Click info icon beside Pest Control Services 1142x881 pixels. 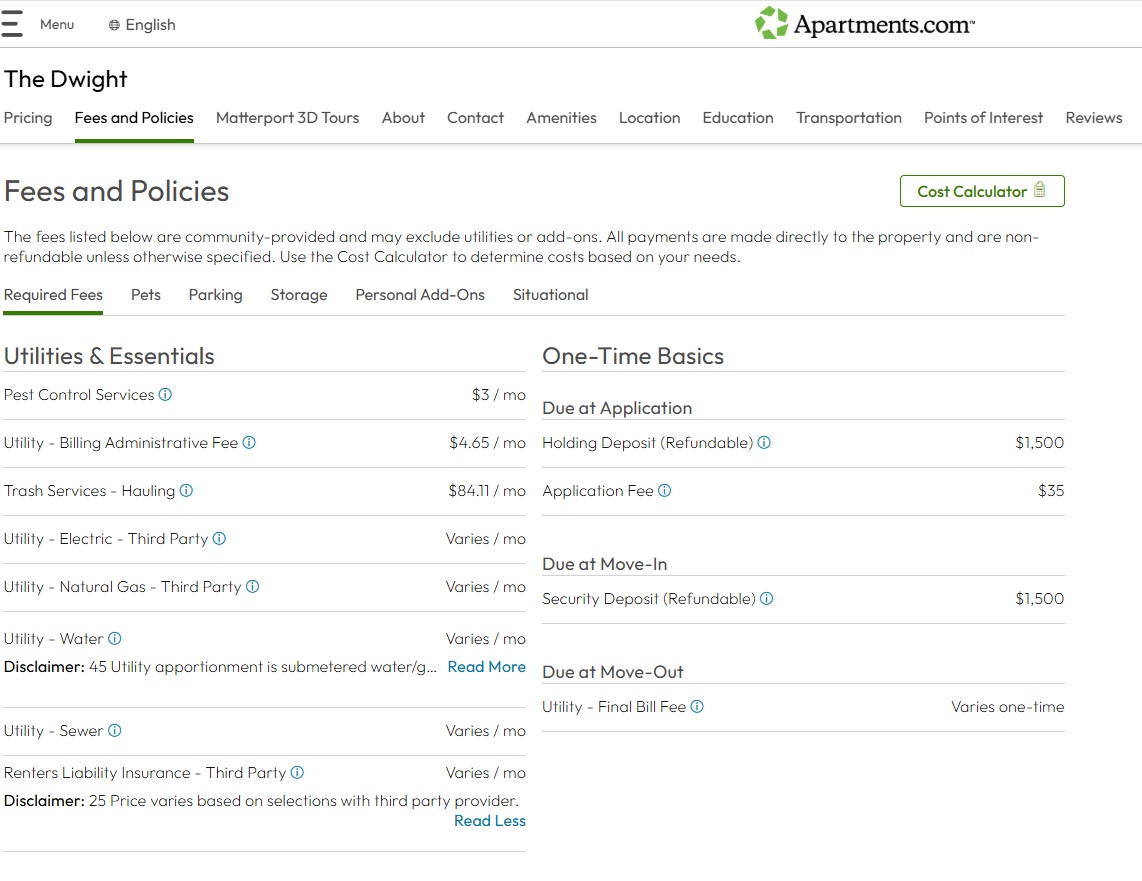pyautogui.click(x=166, y=395)
